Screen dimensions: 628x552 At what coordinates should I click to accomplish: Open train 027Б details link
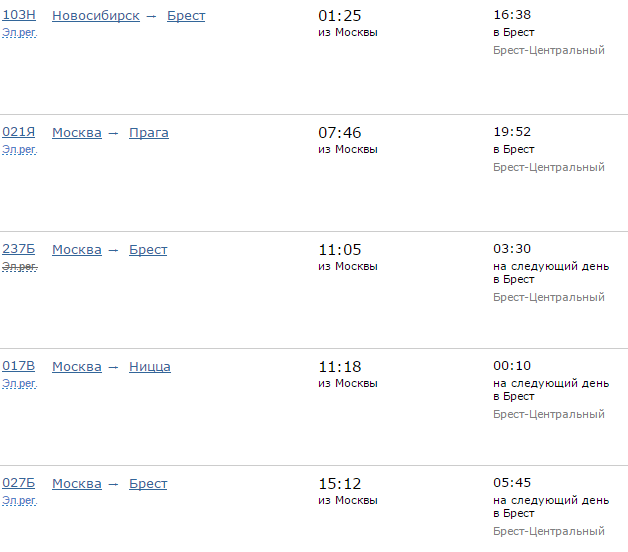[x=18, y=484]
